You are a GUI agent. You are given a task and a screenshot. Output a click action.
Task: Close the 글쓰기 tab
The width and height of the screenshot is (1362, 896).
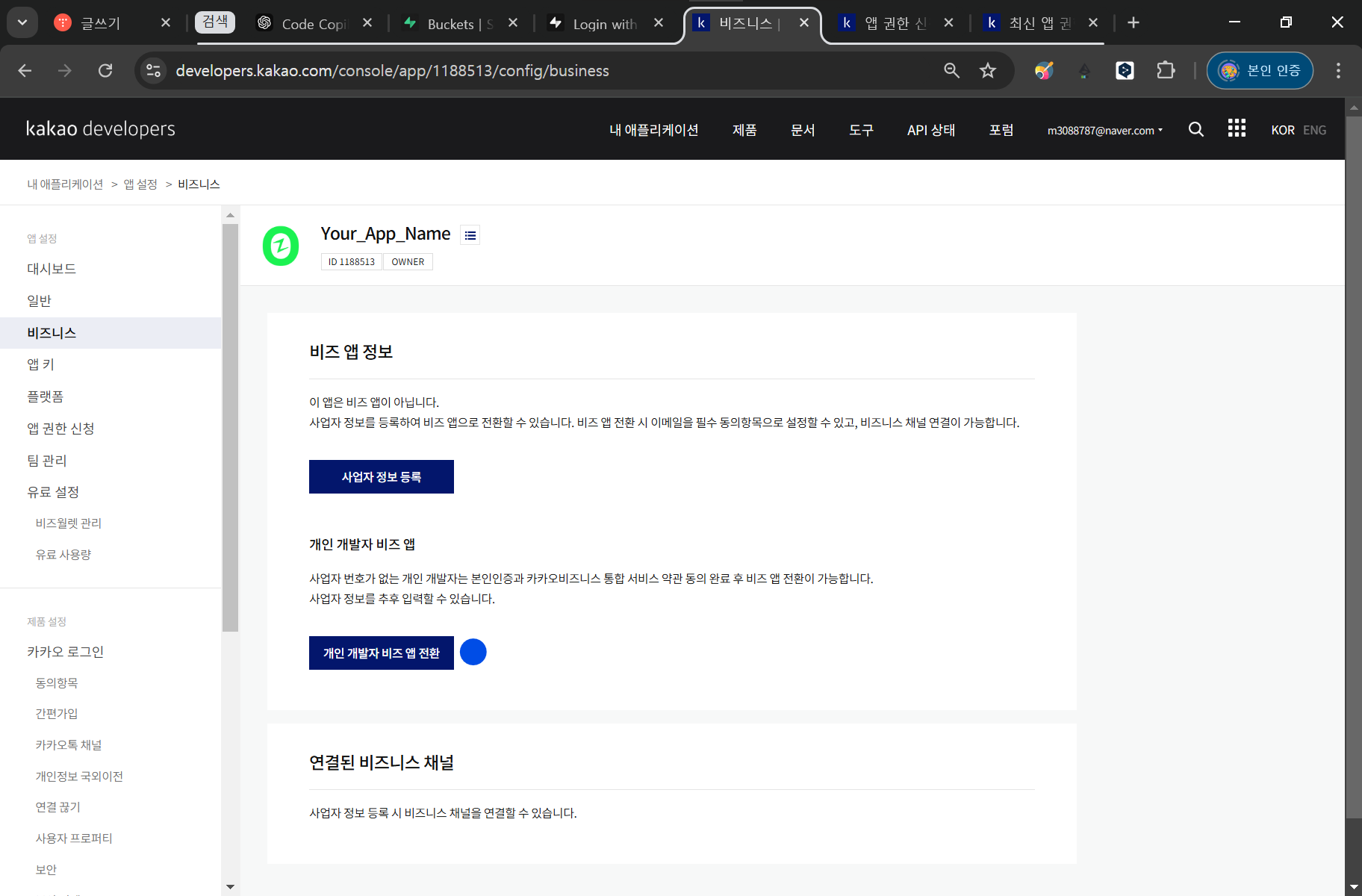[166, 22]
